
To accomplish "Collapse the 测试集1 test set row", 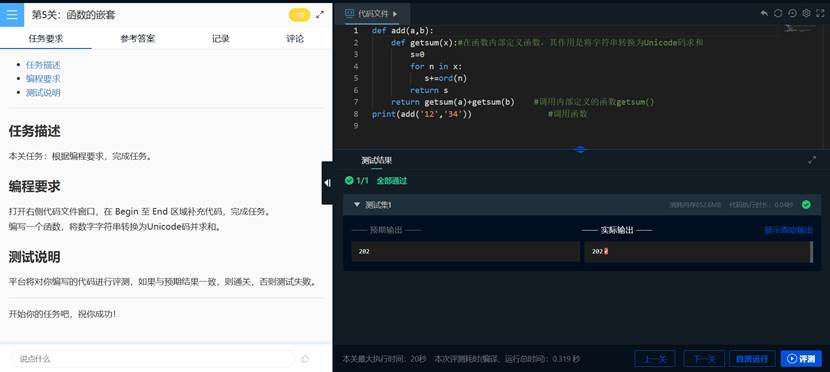I will coord(357,204).
